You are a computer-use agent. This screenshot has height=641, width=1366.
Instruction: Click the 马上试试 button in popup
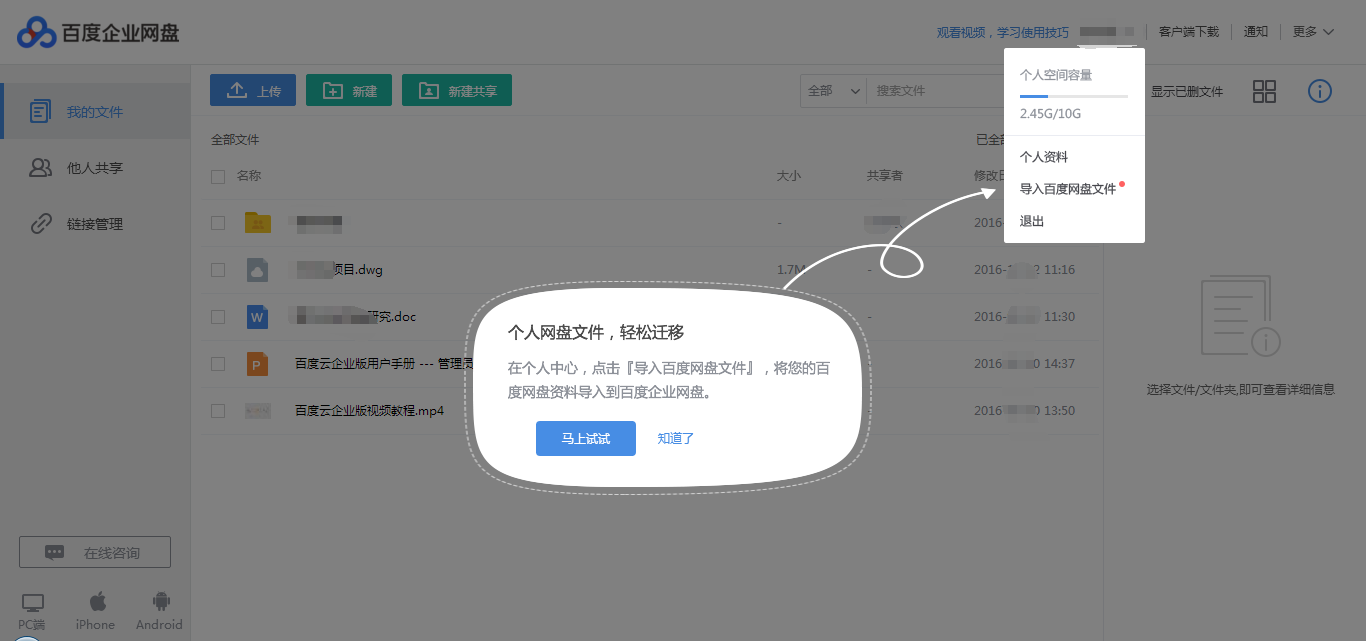pyautogui.click(x=586, y=439)
